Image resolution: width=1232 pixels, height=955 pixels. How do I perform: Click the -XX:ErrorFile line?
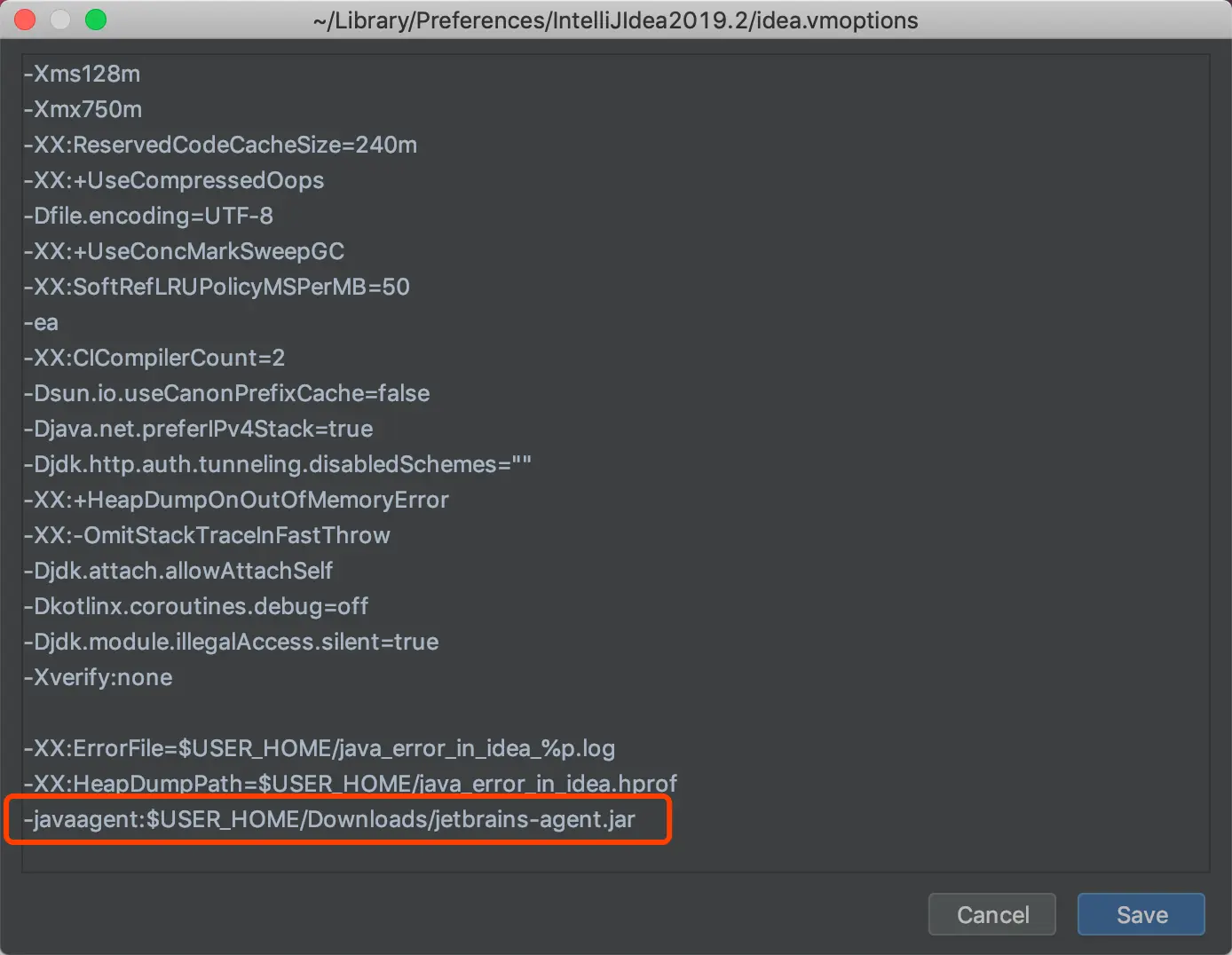click(x=320, y=748)
